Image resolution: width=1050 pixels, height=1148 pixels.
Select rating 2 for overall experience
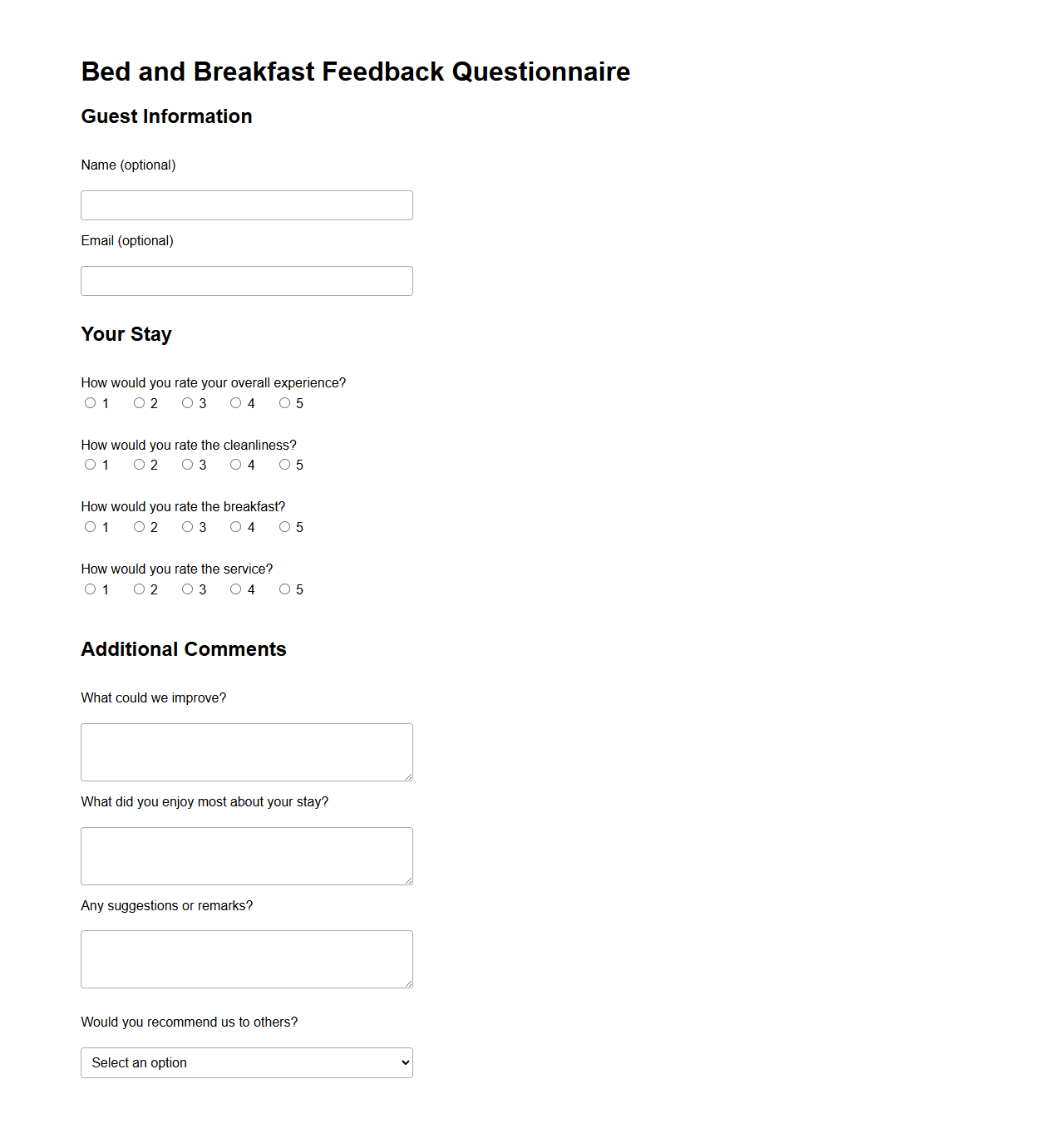[139, 403]
